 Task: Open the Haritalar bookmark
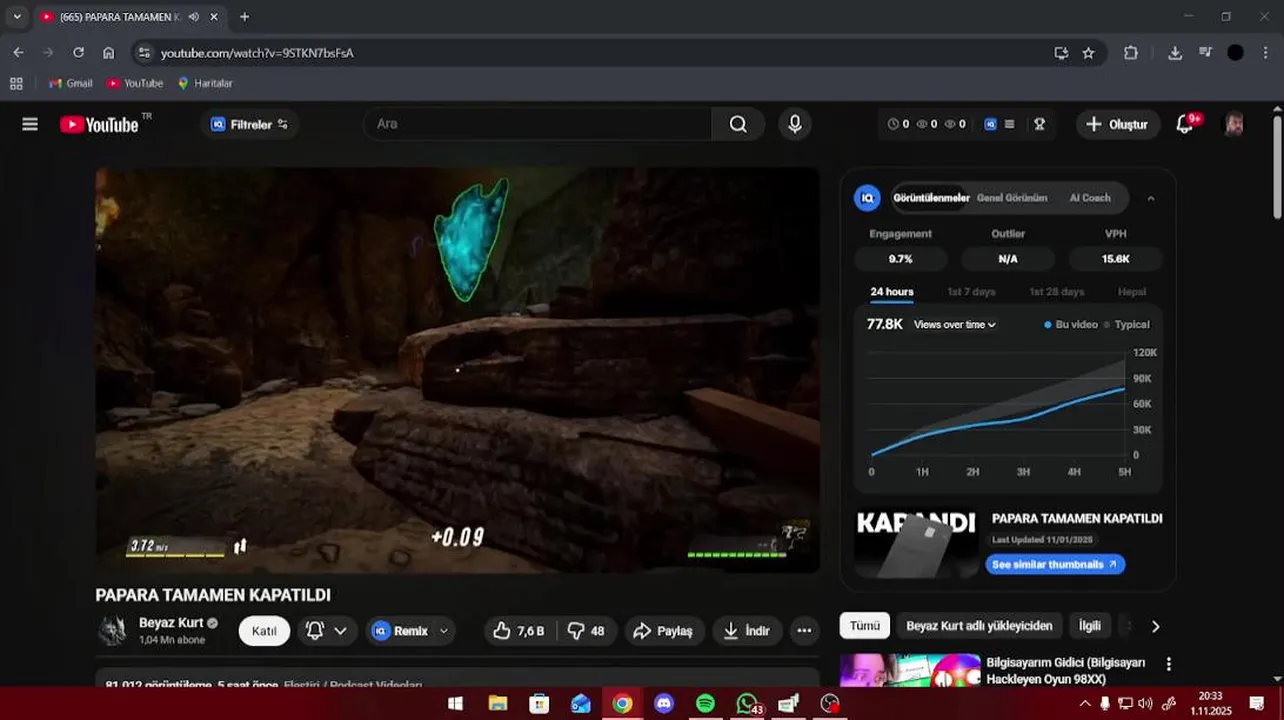[205, 83]
